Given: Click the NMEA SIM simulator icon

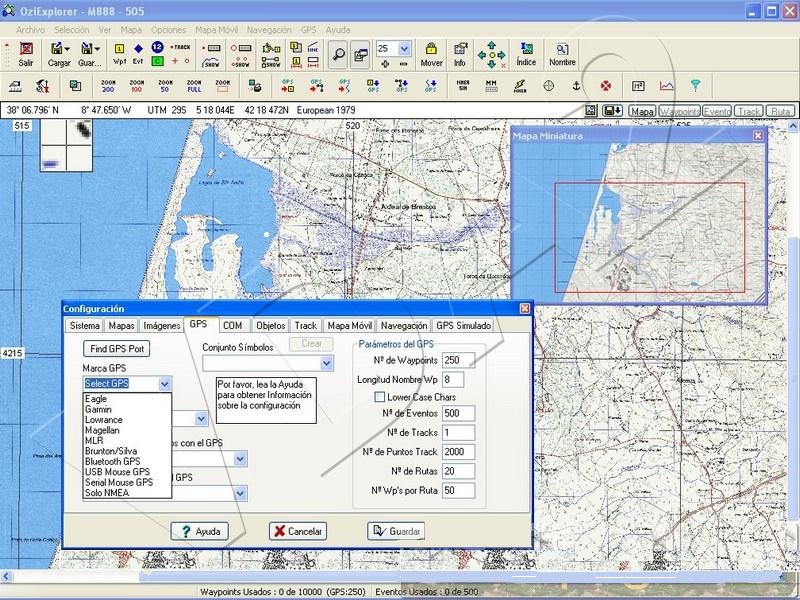Looking at the screenshot, I should [463, 86].
